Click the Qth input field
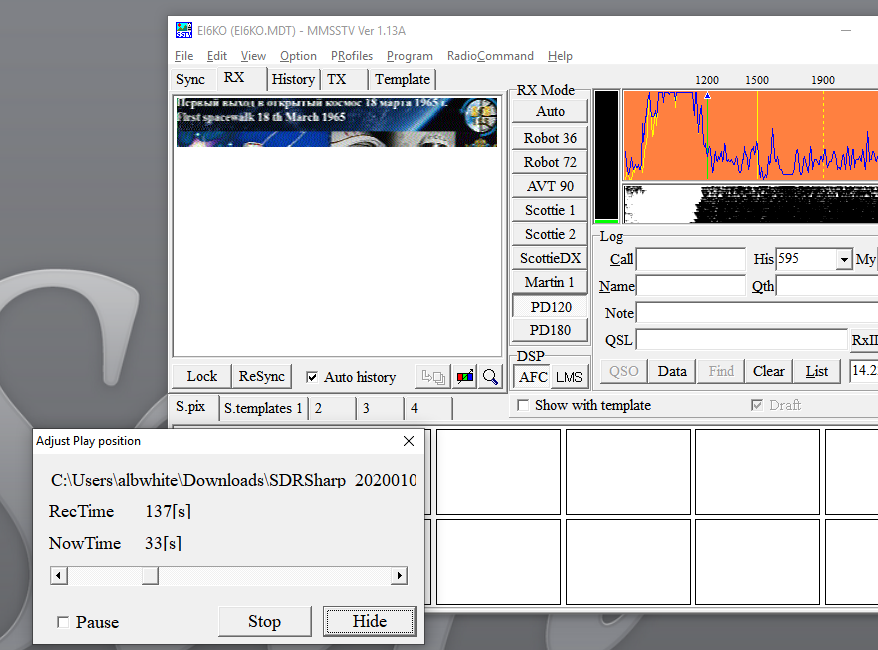Screen dimensions: 878x650 [x=827, y=286]
